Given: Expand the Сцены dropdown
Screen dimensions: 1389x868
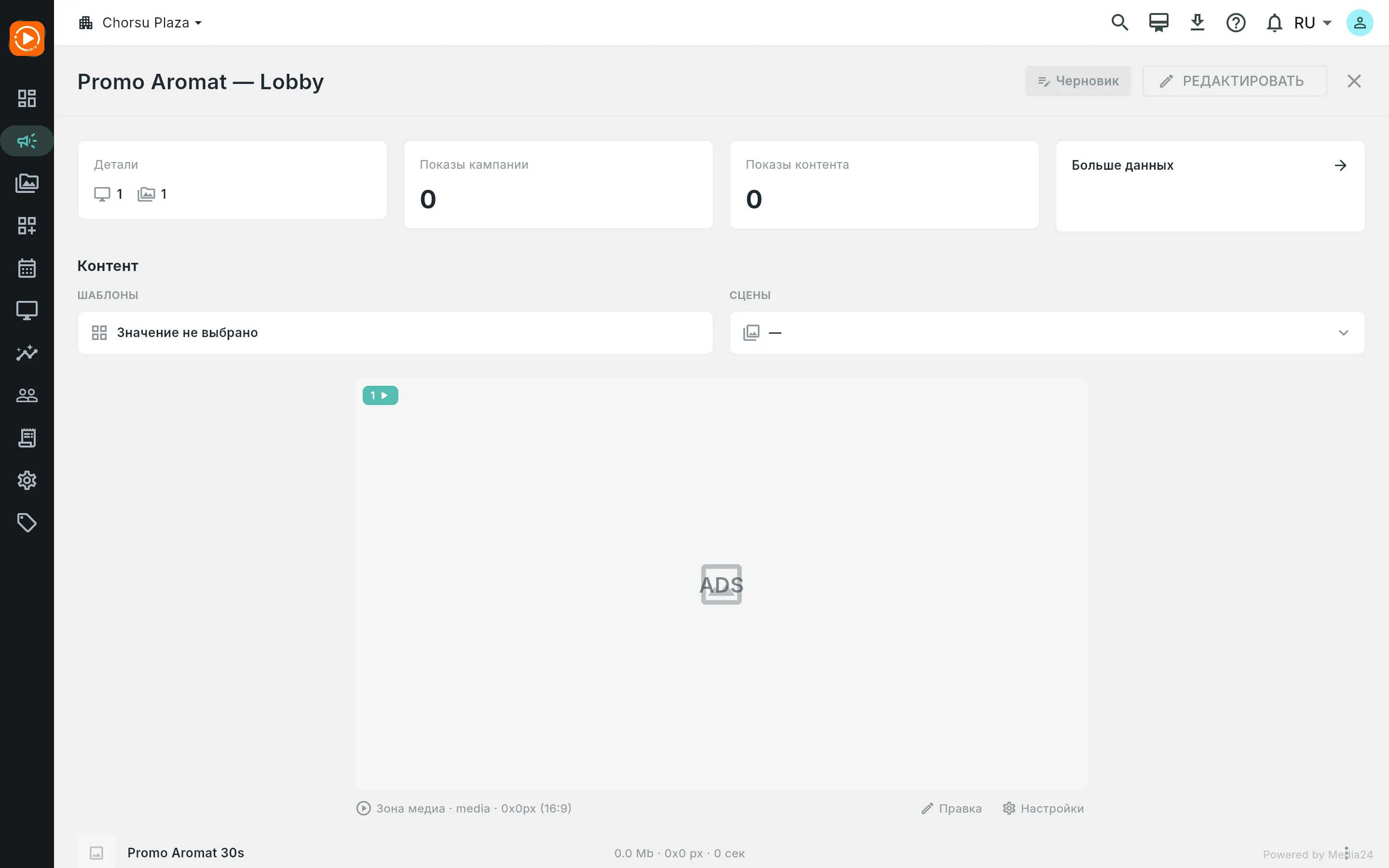Looking at the screenshot, I should (x=1047, y=333).
